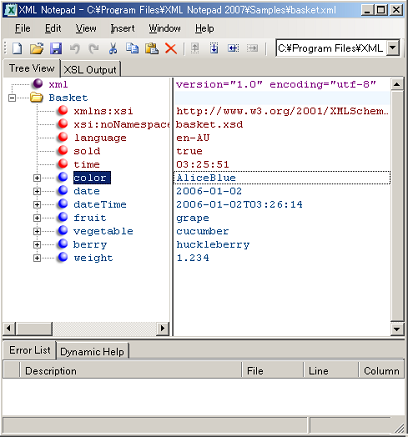The width and height of the screenshot is (408, 437).
Task: Click tree pane horizontal scroll left arrow
Action: point(9,329)
